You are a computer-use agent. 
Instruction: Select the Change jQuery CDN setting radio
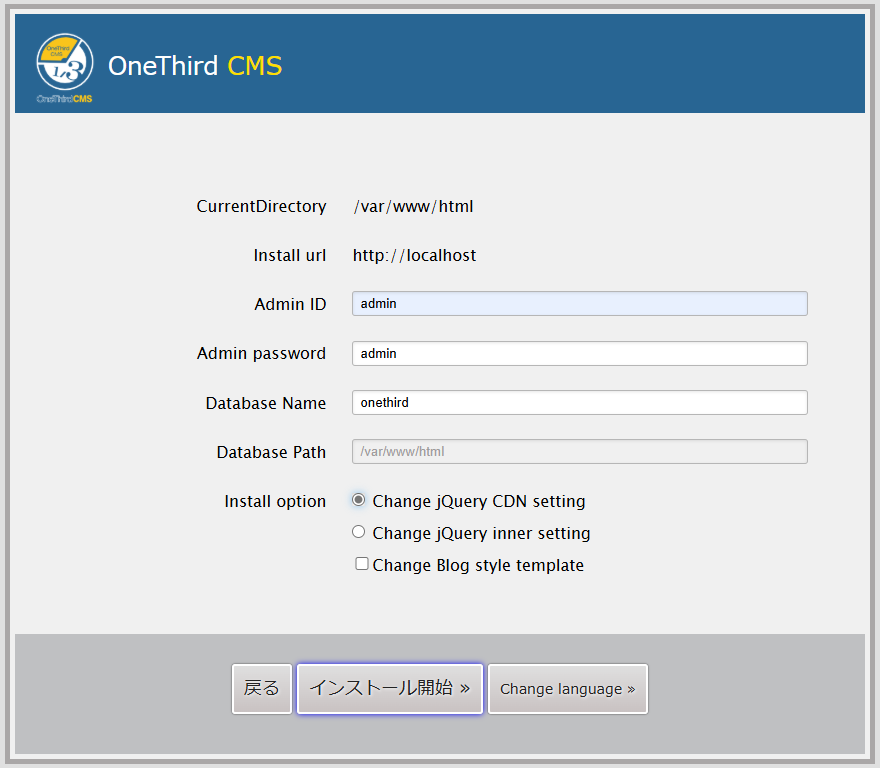click(x=359, y=500)
